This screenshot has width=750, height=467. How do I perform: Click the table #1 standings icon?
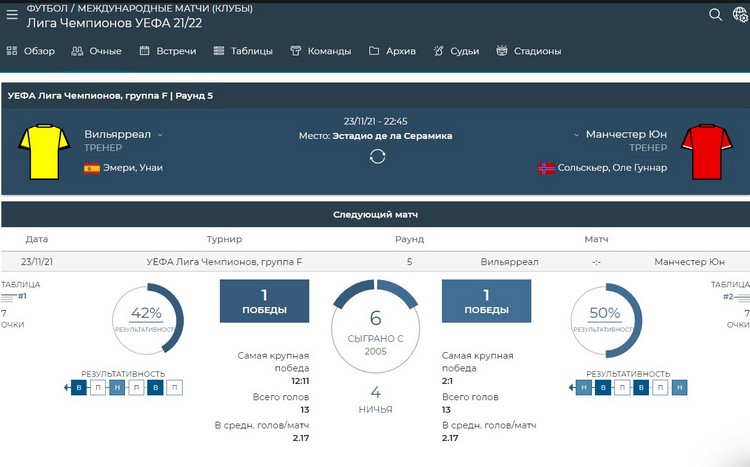(x=9, y=298)
